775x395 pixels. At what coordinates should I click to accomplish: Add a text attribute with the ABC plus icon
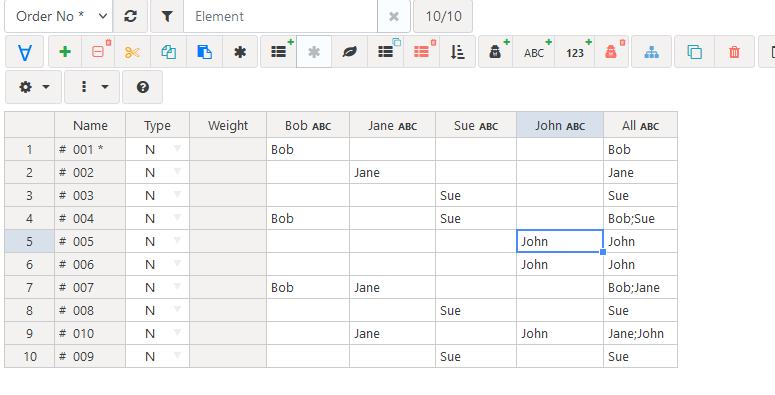(534, 51)
